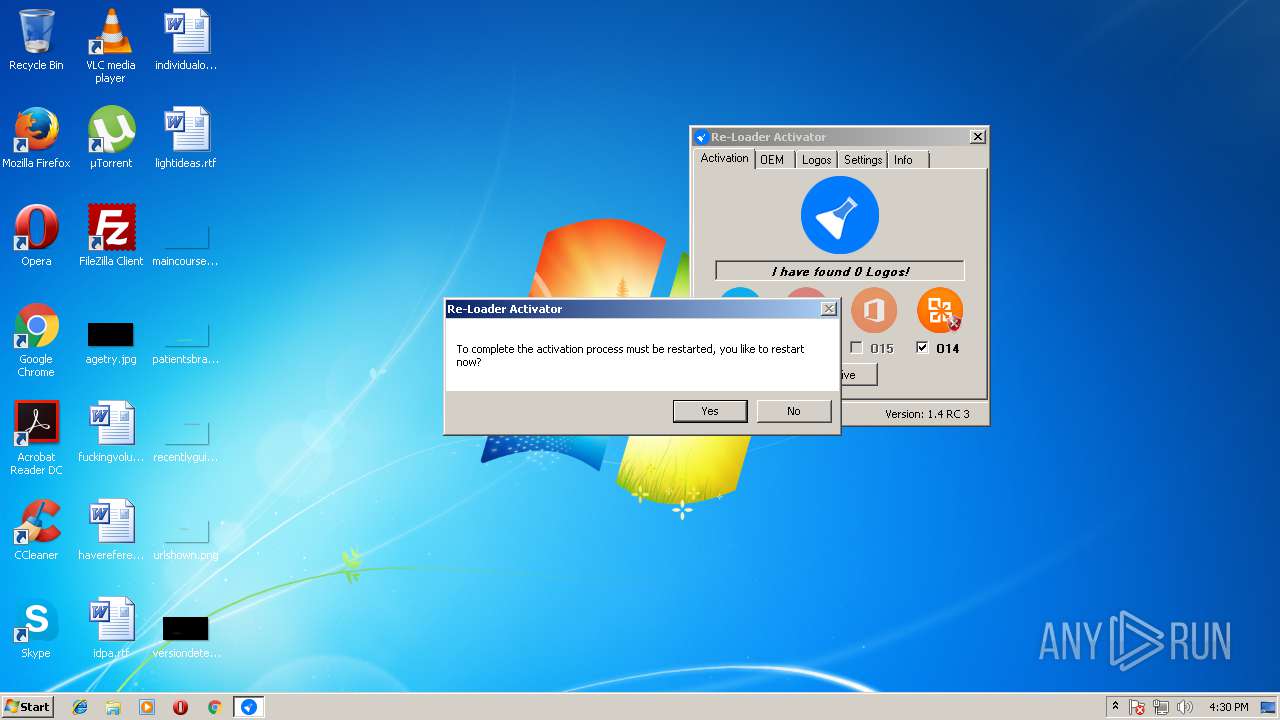1280x720 pixels.
Task: Open the Logos tab
Action: click(x=817, y=160)
